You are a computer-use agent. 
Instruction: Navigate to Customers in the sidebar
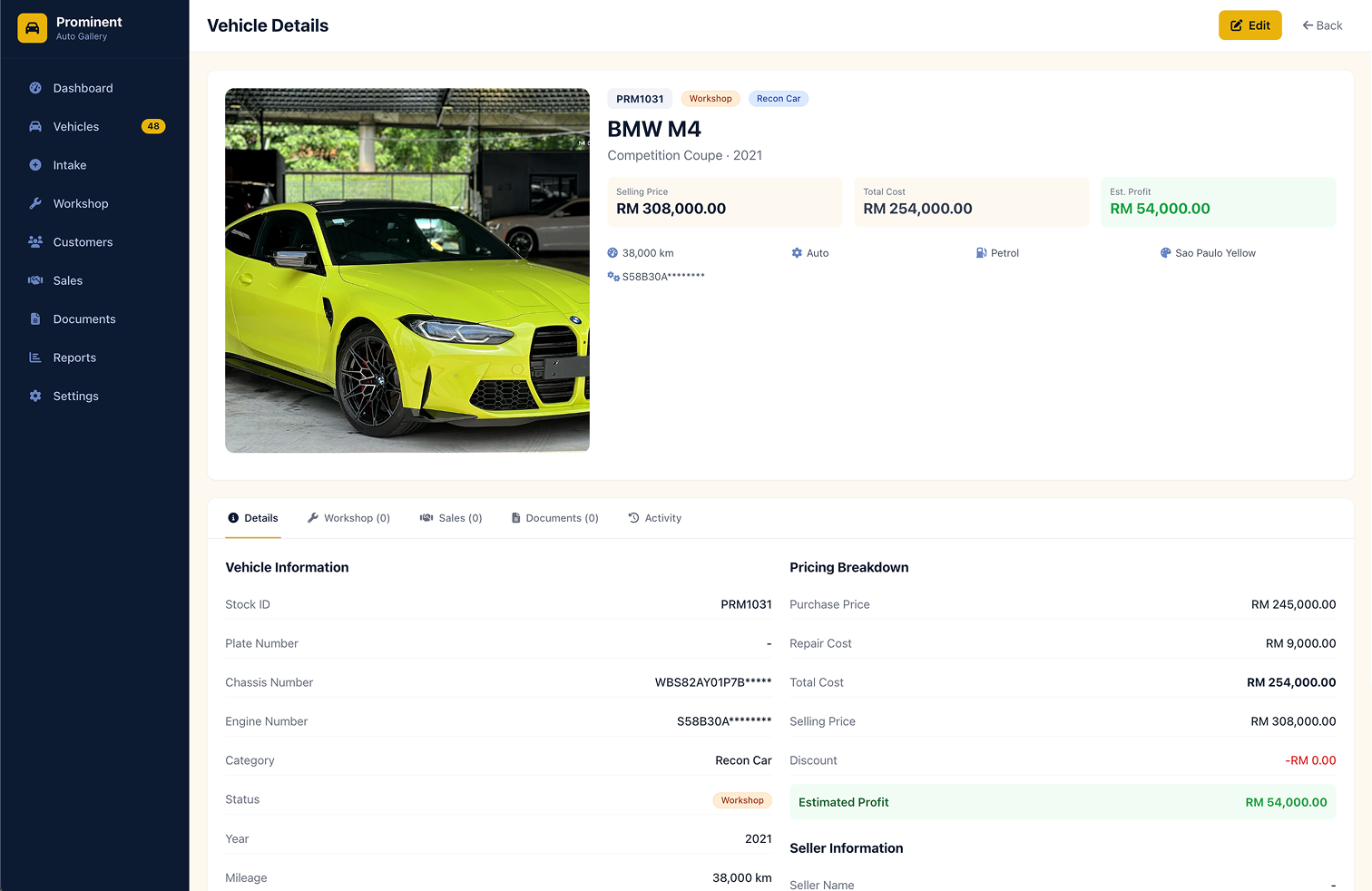(94, 242)
